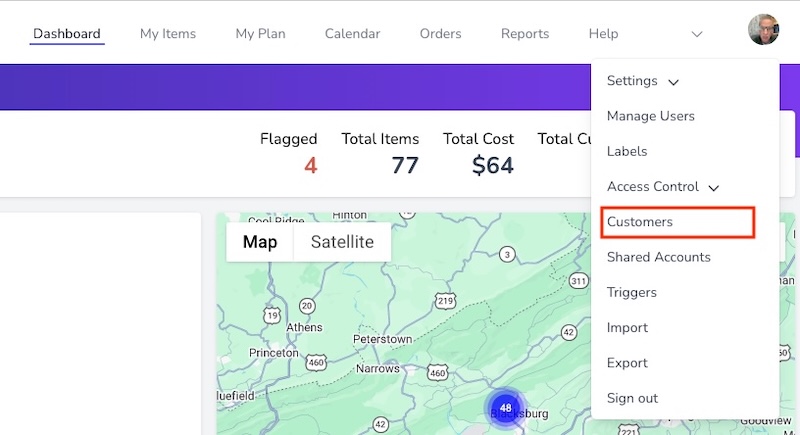
Task: Expand the Settings submenu
Action: pyautogui.click(x=642, y=81)
